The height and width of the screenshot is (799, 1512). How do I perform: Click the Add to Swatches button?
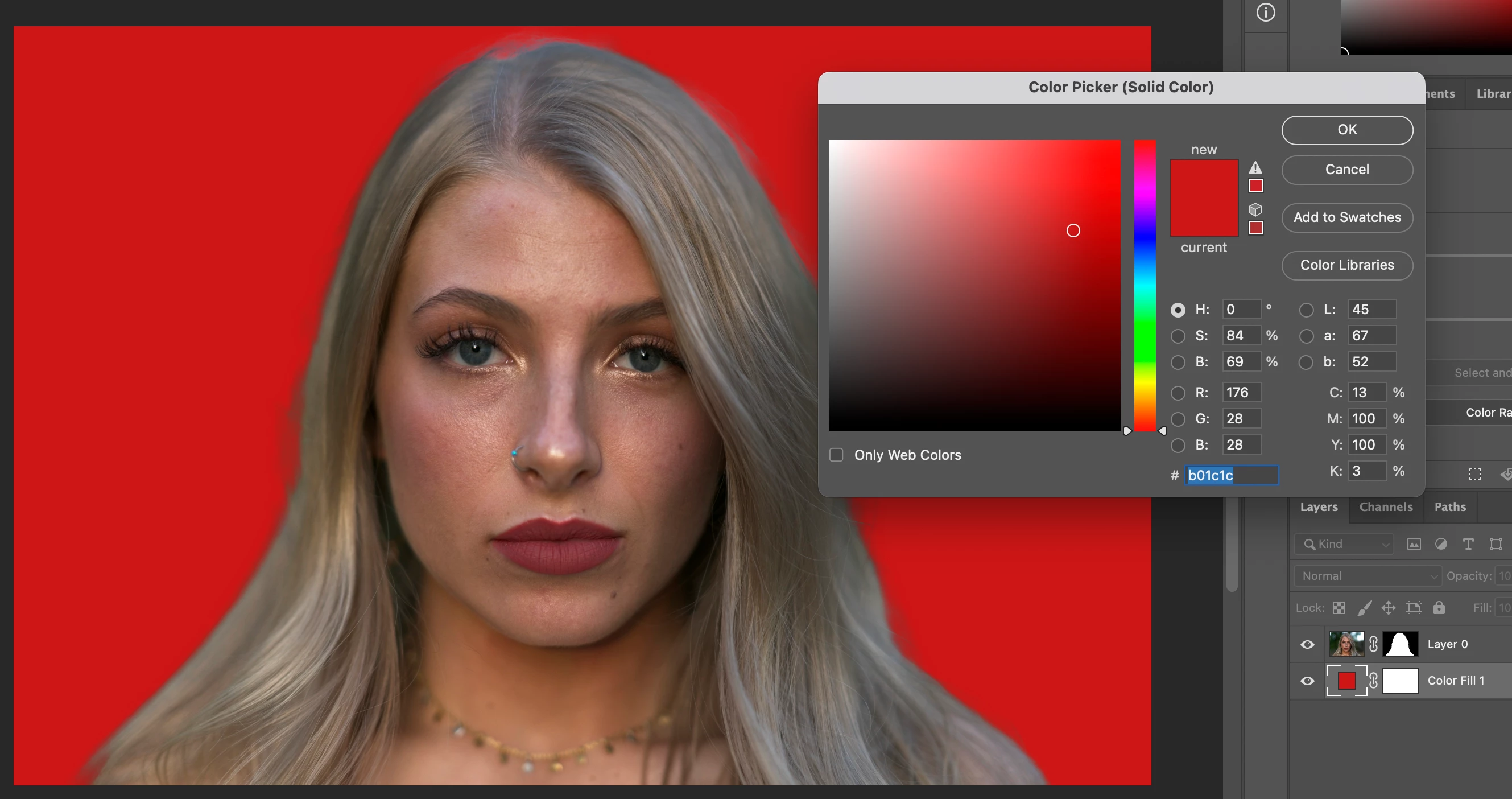coord(1346,217)
